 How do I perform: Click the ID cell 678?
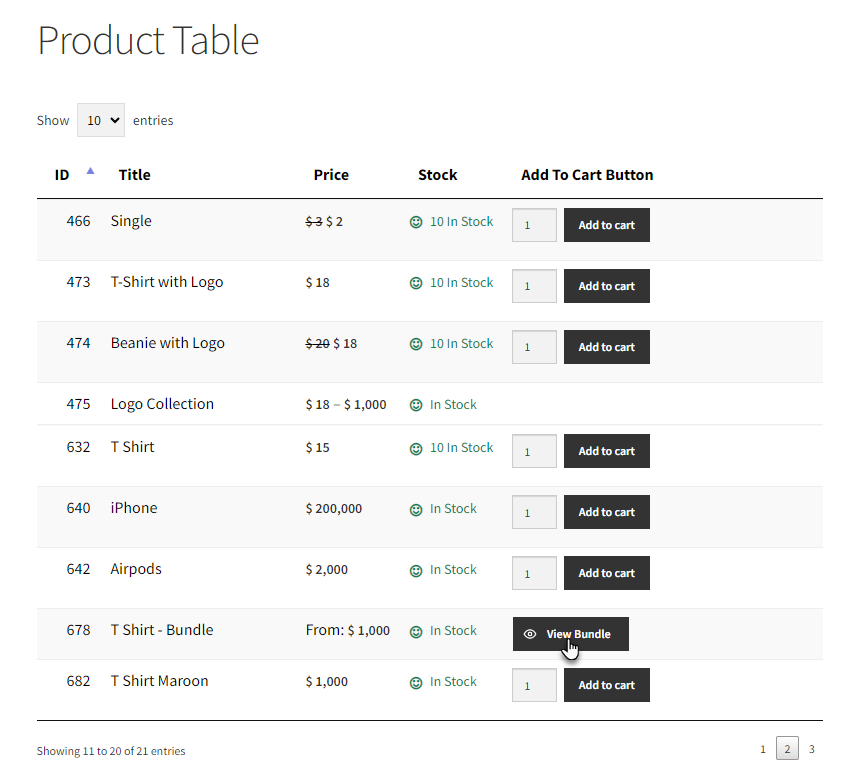[x=78, y=629]
